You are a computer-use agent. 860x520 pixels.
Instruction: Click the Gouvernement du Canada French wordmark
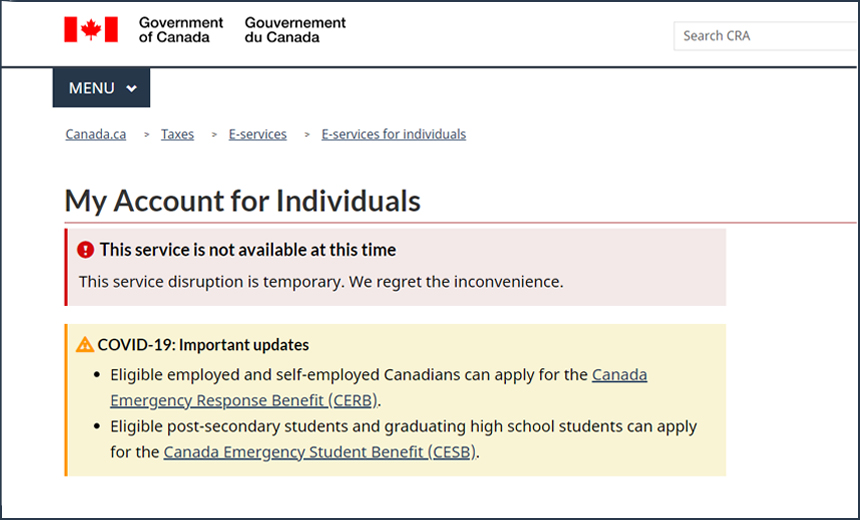(x=295, y=30)
